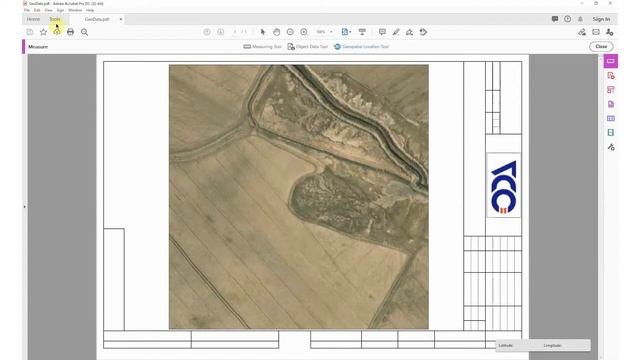Viewport: 640px width, 360px height.
Task: Open the page fit options dropdown
Action: [x=346, y=32]
